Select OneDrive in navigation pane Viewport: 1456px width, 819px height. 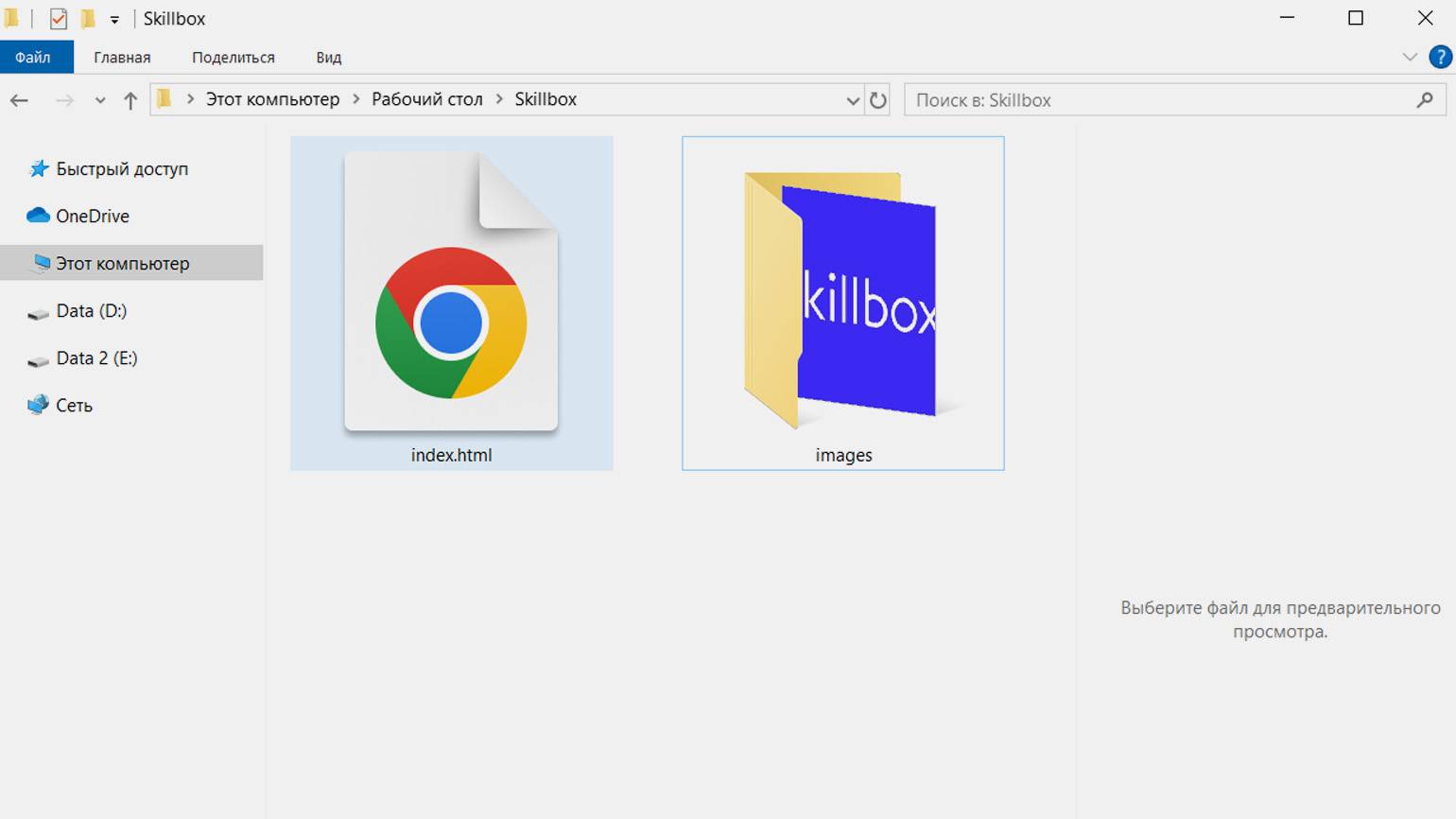click(x=93, y=216)
